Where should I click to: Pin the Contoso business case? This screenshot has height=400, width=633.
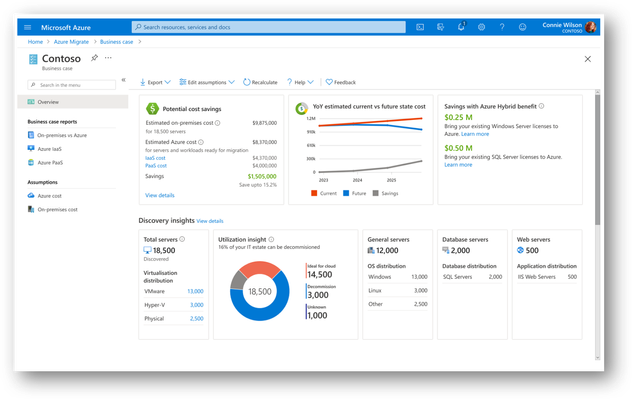(x=94, y=58)
